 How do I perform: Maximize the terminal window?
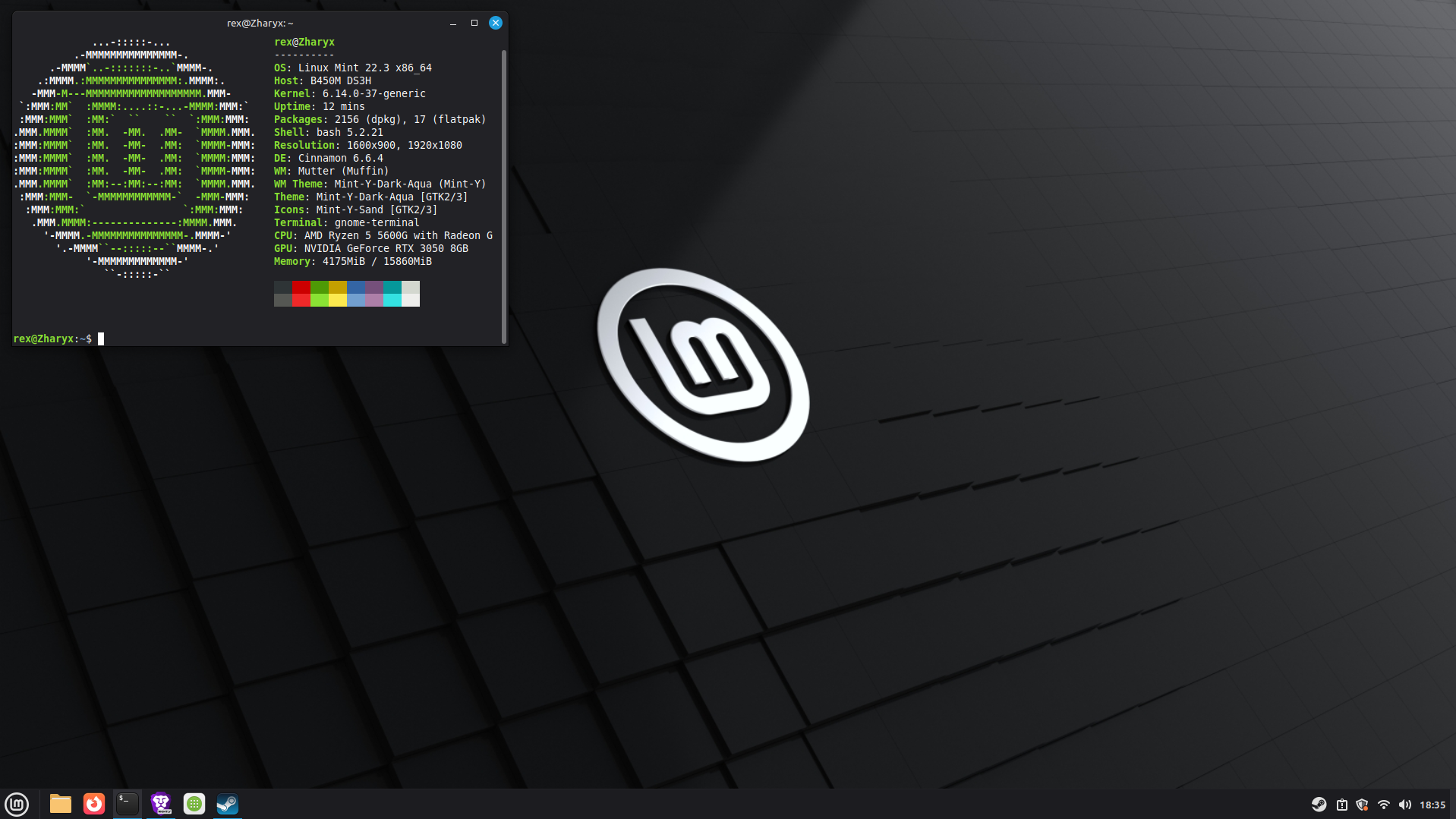pos(474,23)
